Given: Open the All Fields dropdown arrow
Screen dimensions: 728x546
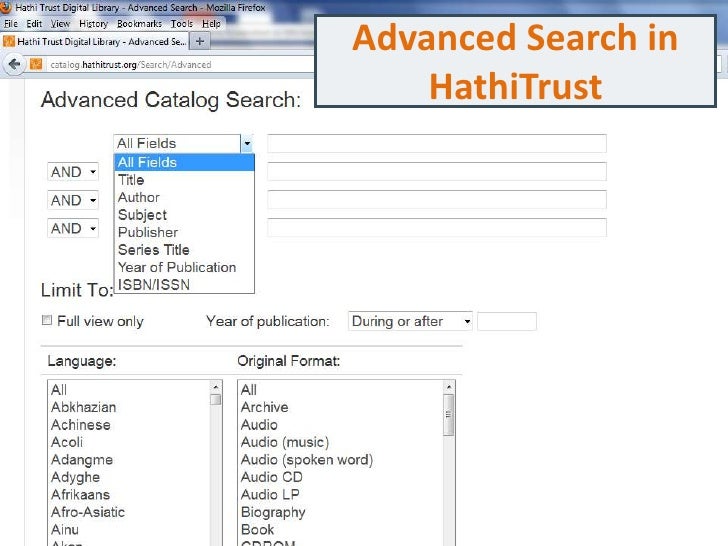Looking at the screenshot, I should click(247, 143).
